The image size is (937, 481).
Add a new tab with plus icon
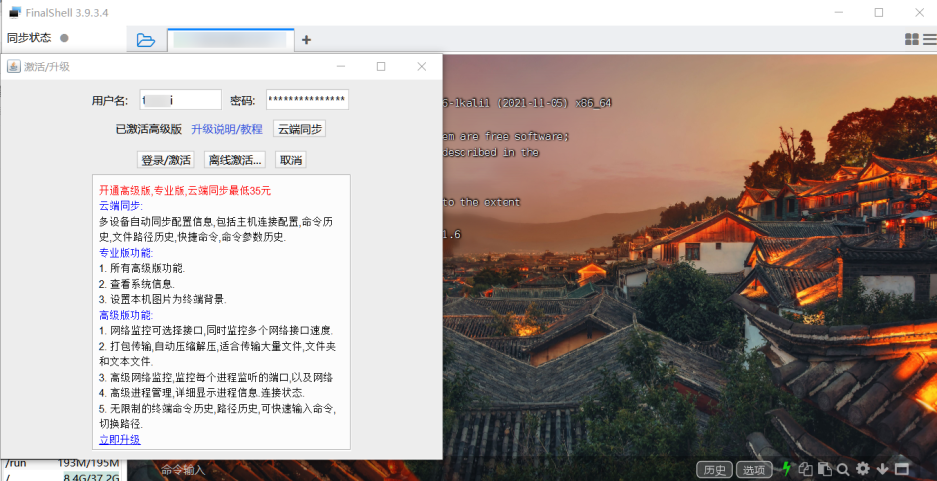(x=307, y=40)
